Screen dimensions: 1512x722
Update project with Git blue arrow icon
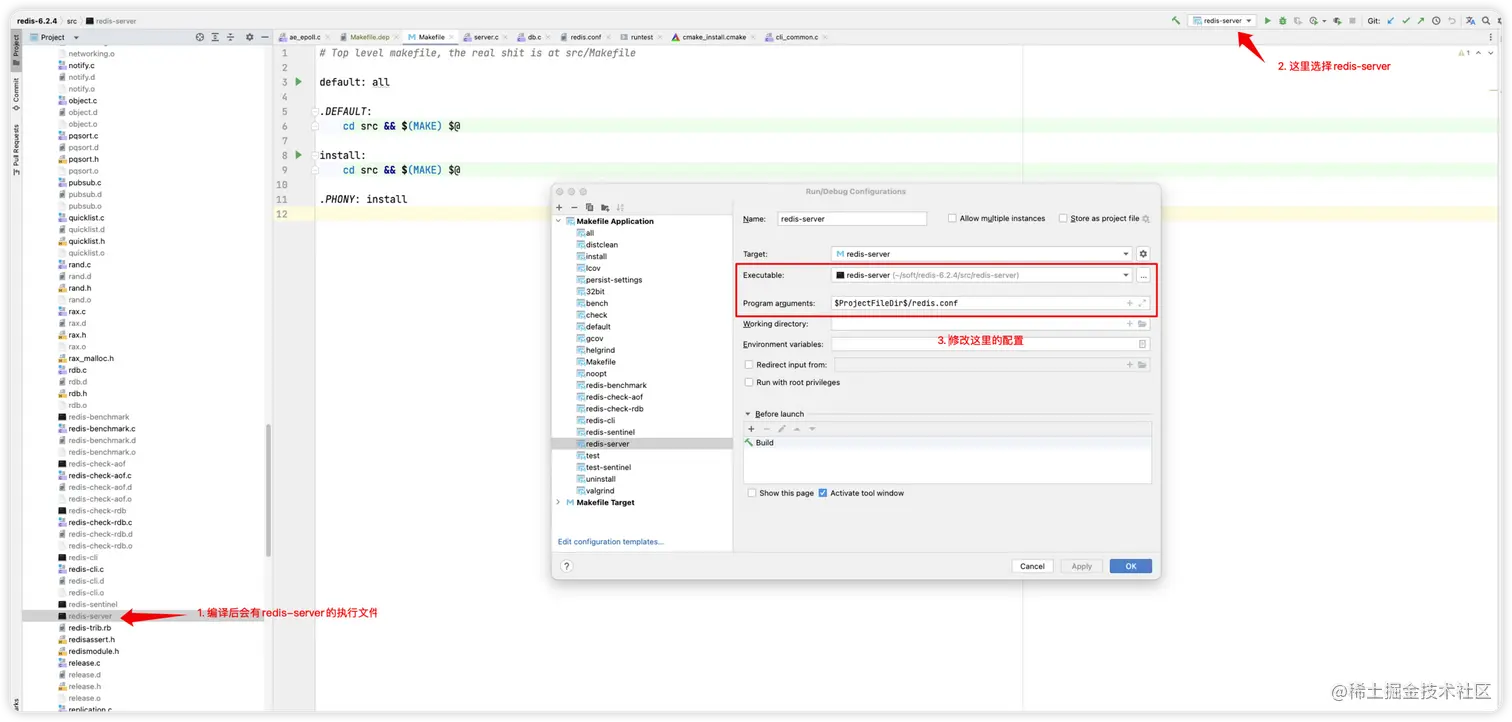tap(1390, 20)
